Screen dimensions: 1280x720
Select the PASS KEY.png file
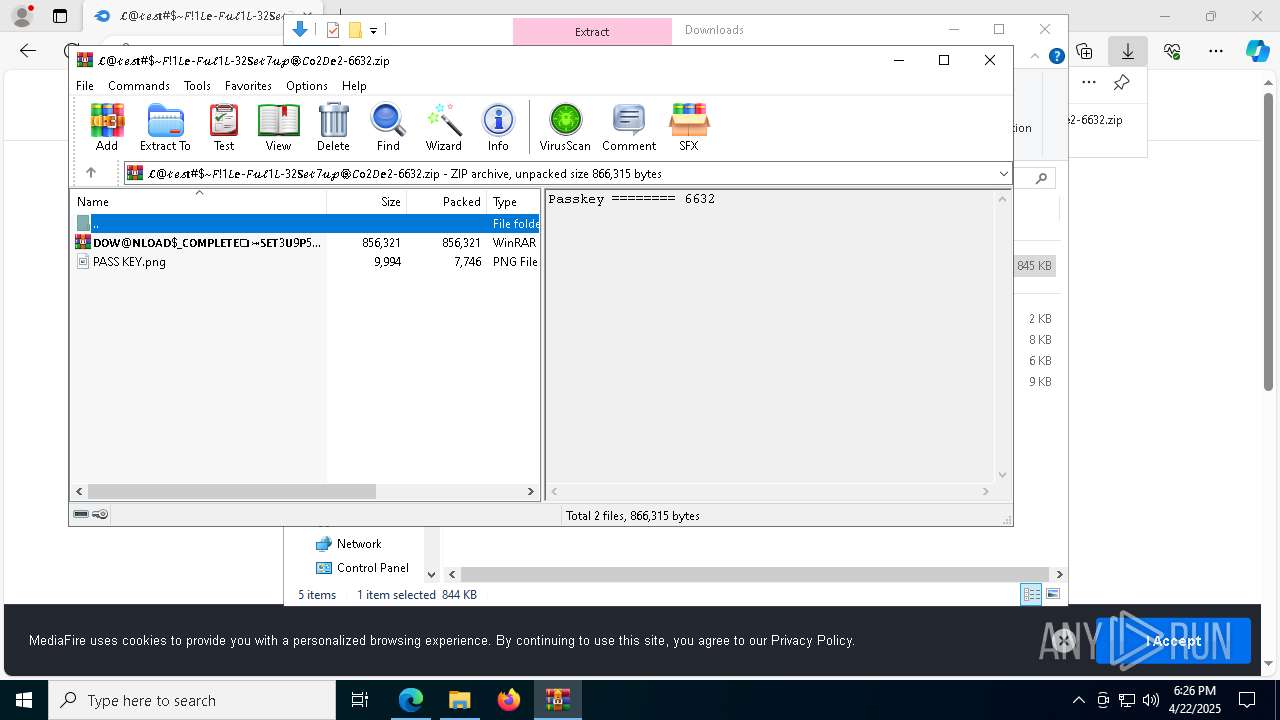coord(306,261)
